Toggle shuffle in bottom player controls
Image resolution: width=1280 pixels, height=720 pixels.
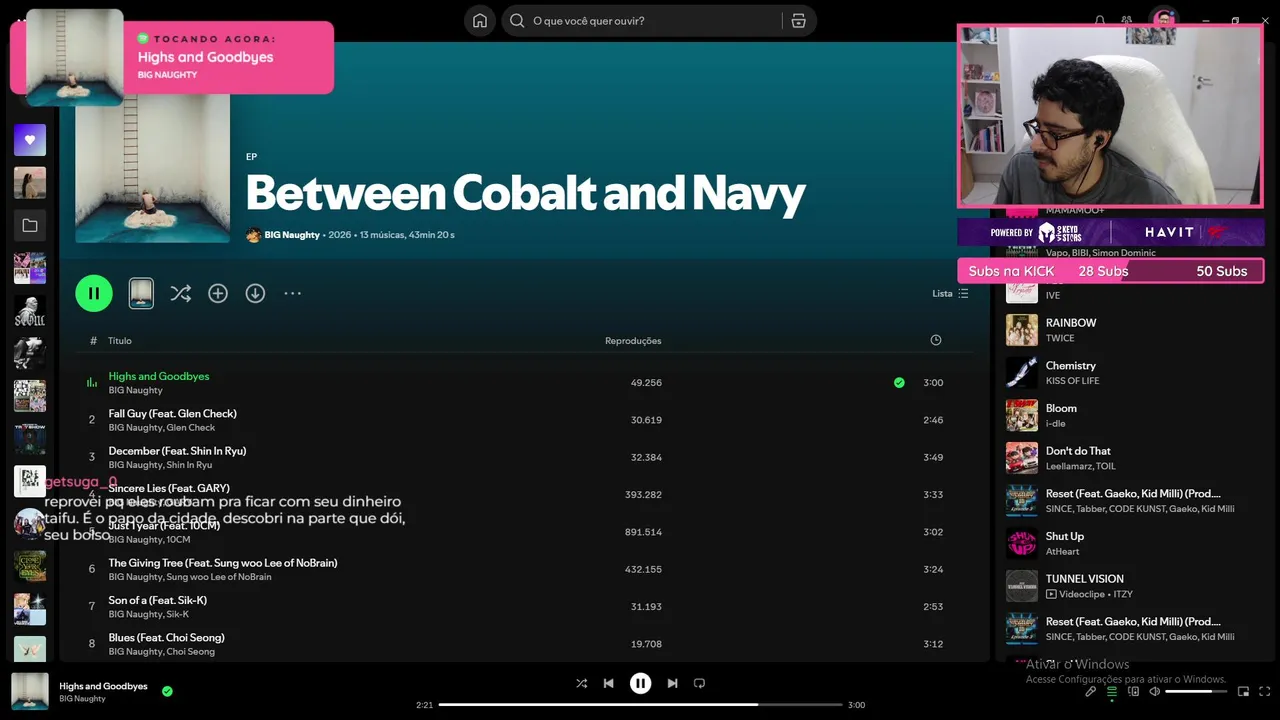(x=581, y=683)
